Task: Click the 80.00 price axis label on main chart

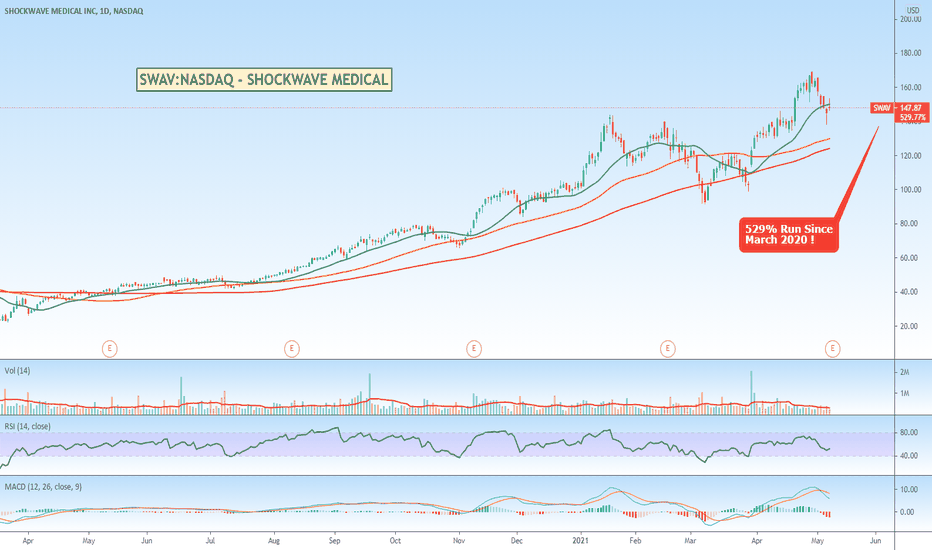Action: coord(909,224)
